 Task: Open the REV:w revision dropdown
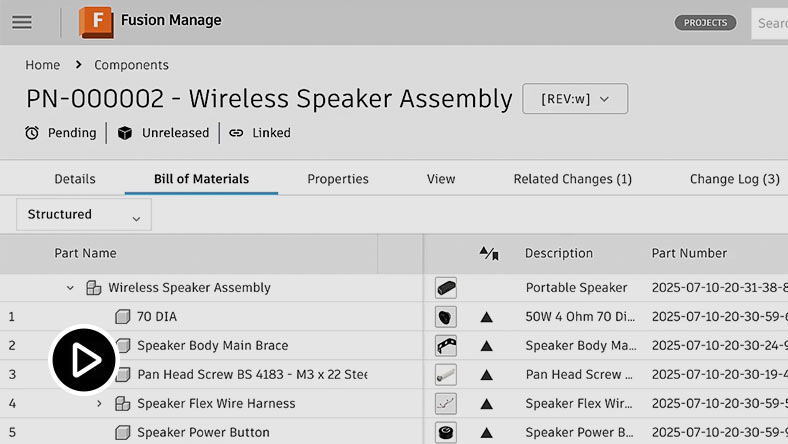[x=575, y=99]
